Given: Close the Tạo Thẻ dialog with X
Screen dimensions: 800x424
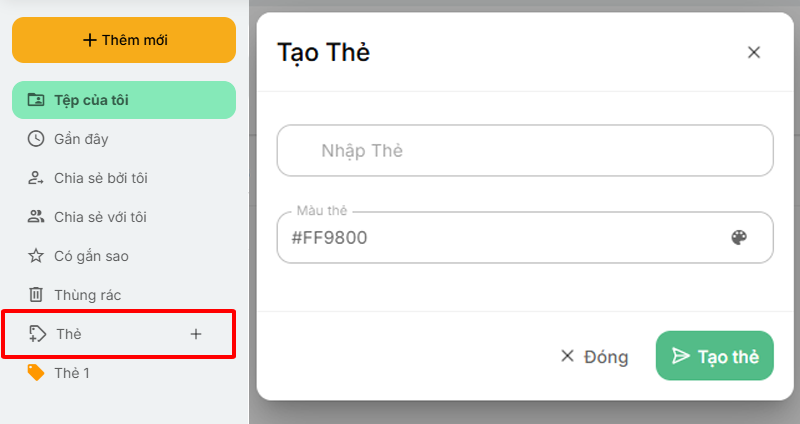Looking at the screenshot, I should point(754,52).
